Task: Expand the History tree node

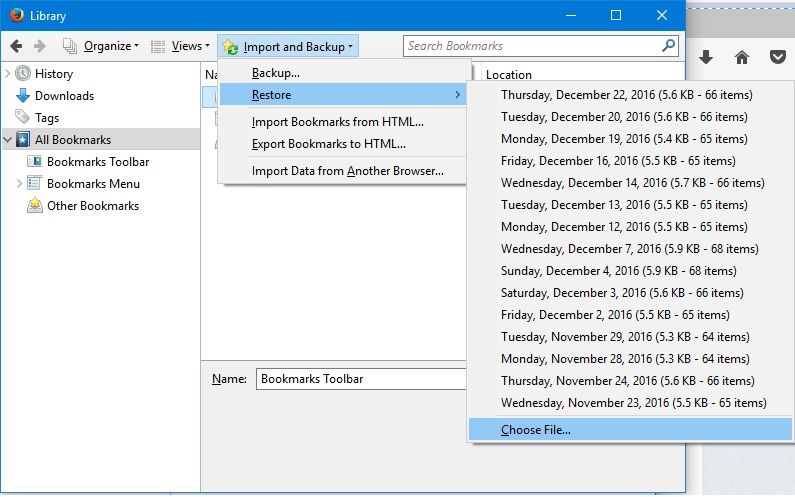Action: point(8,74)
